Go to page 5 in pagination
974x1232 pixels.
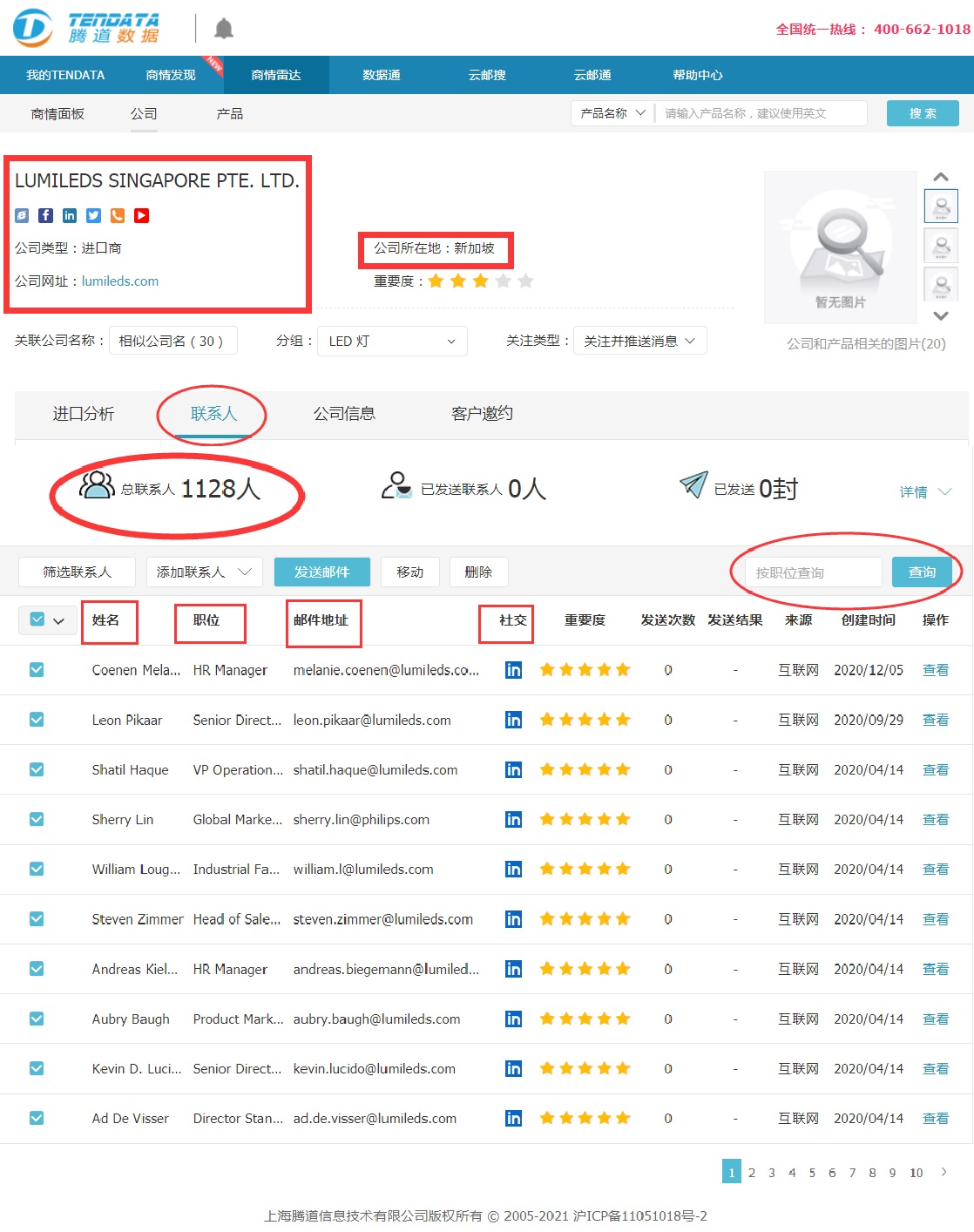(812, 1173)
